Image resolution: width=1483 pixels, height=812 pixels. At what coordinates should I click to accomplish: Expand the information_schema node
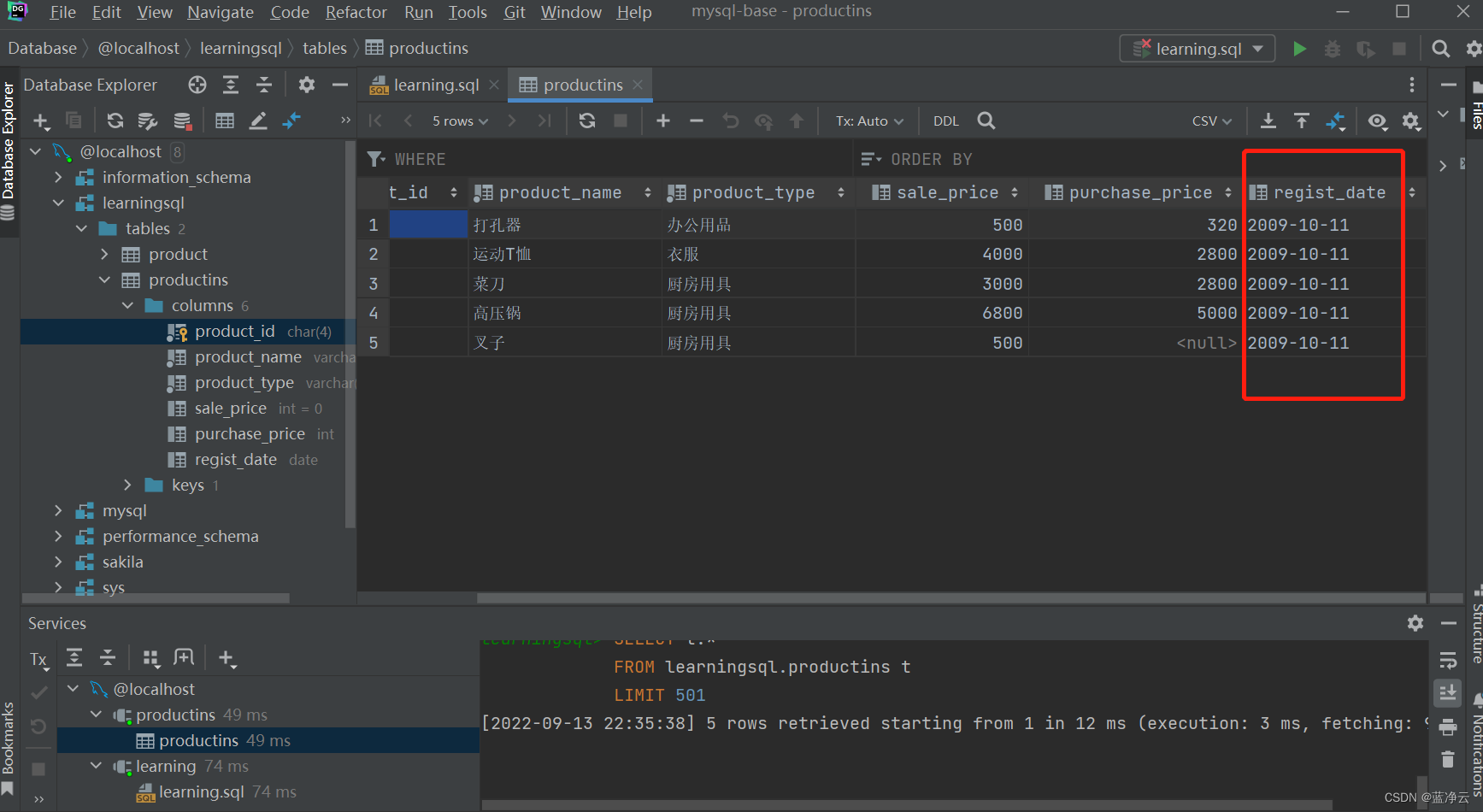pyautogui.click(x=58, y=177)
